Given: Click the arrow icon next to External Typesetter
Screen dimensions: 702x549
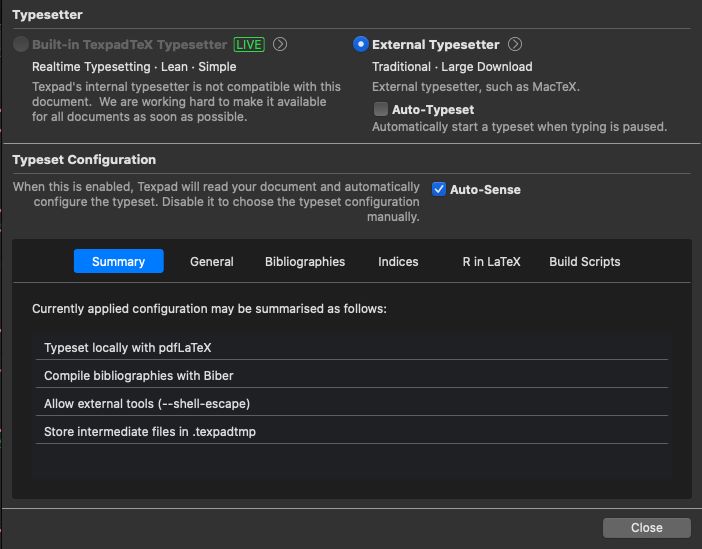Looking at the screenshot, I should point(515,44).
